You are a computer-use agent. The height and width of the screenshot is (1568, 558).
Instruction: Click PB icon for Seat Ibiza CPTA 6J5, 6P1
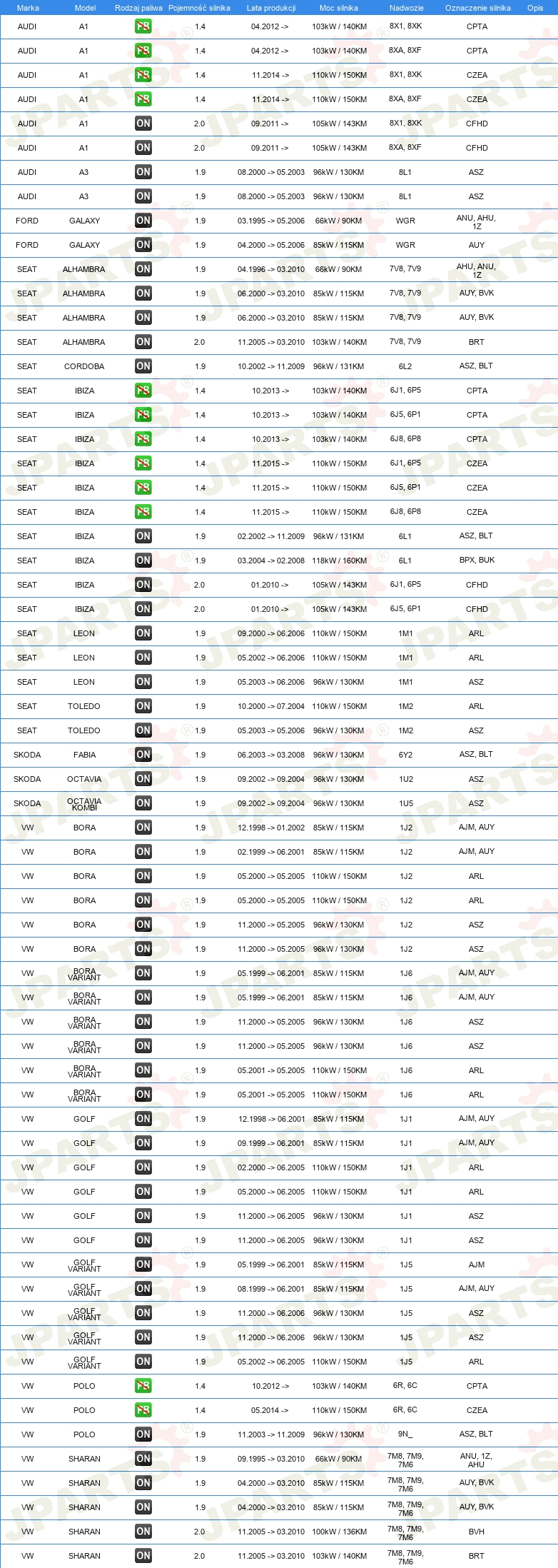pos(143,415)
